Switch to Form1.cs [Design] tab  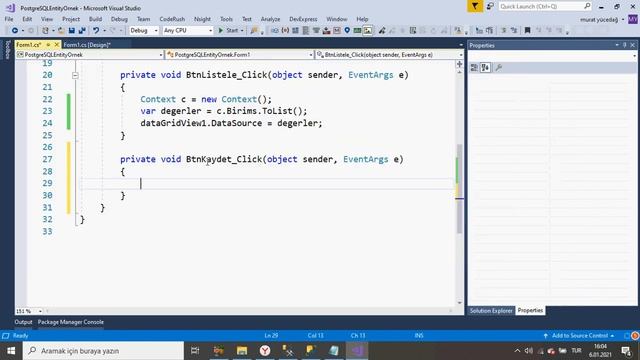click(87, 45)
